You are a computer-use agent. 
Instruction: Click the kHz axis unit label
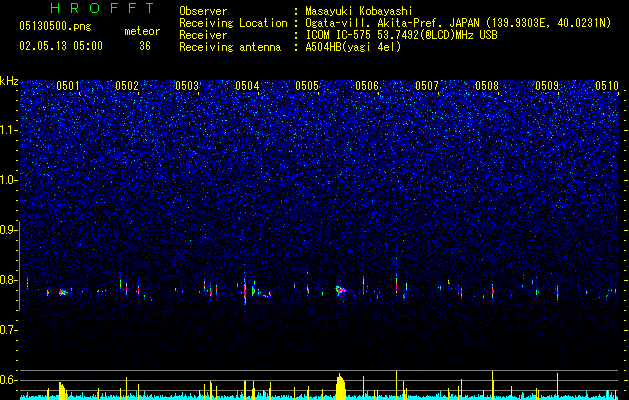9,81
